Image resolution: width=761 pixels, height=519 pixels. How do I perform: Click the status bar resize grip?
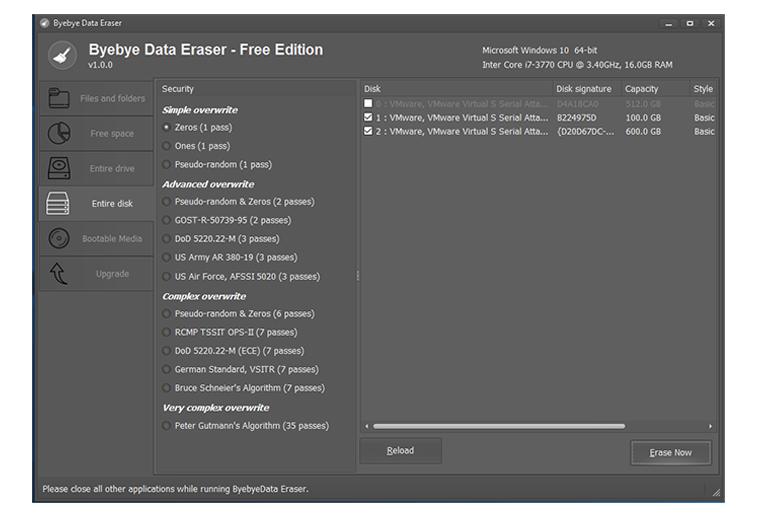[x=716, y=493]
